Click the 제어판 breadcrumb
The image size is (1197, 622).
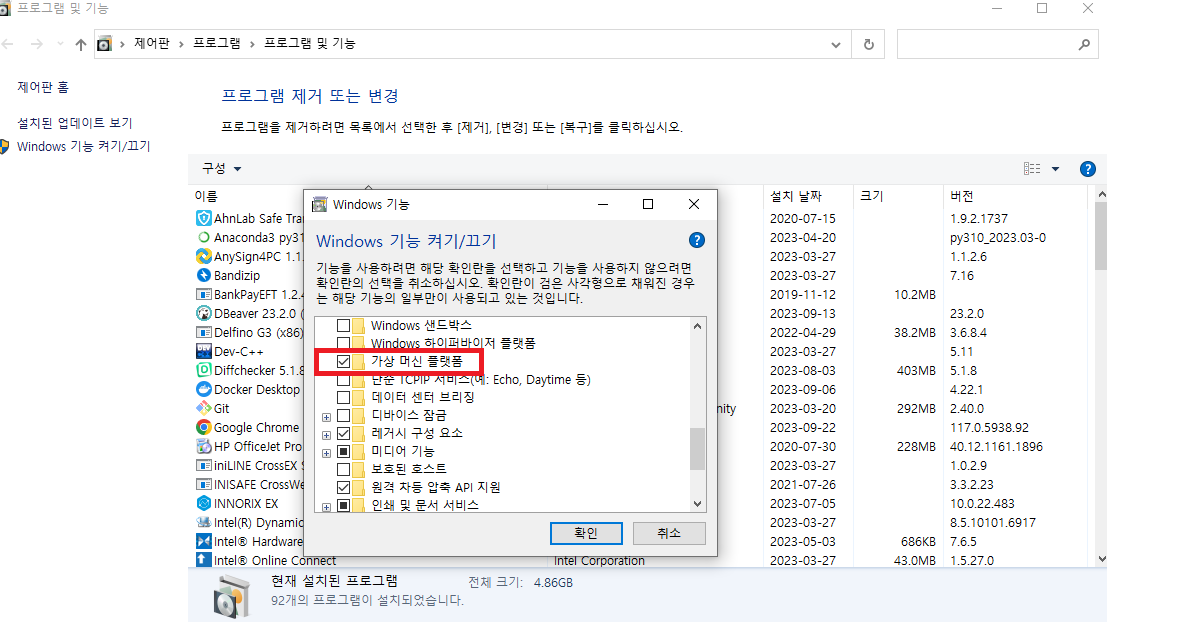tap(152, 44)
